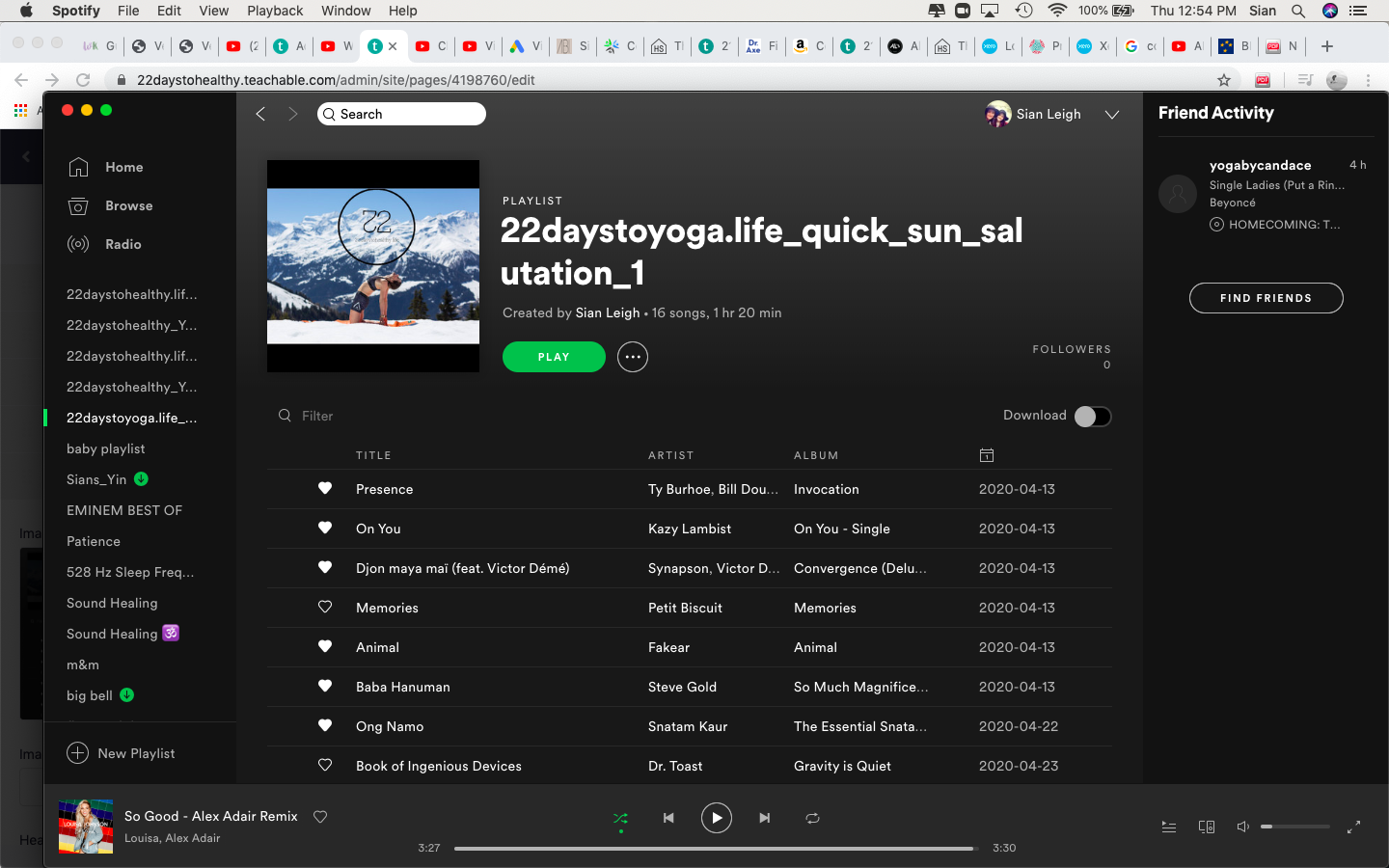Open the connect to a device icon
Image resolution: width=1389 pixels, height=868 pixels.
click(x=1207, y=827)
